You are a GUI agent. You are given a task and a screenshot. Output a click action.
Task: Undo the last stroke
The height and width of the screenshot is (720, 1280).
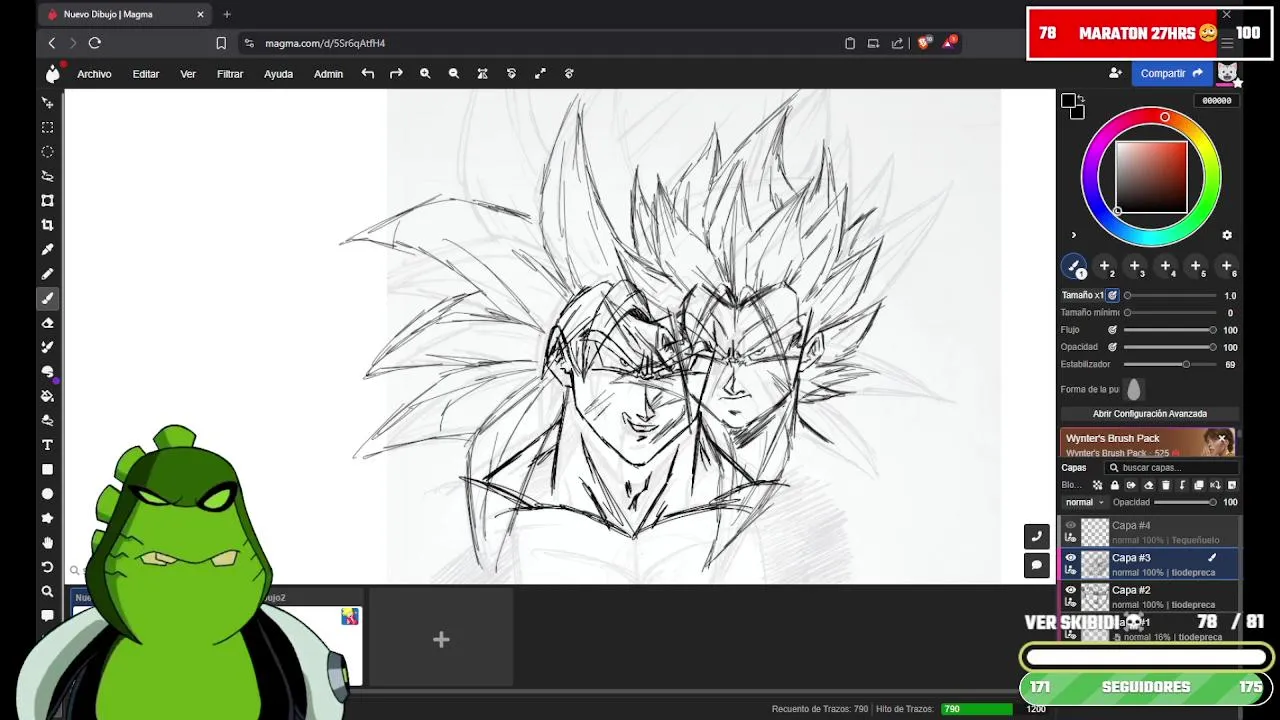(x=368, y=73)
